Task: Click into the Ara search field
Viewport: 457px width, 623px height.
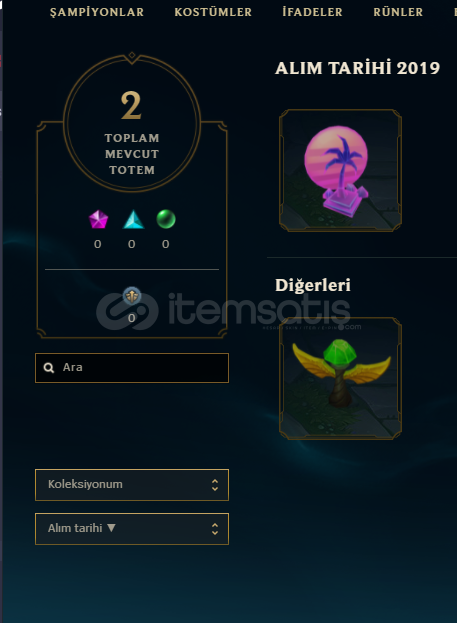Action: coord(132,368)
